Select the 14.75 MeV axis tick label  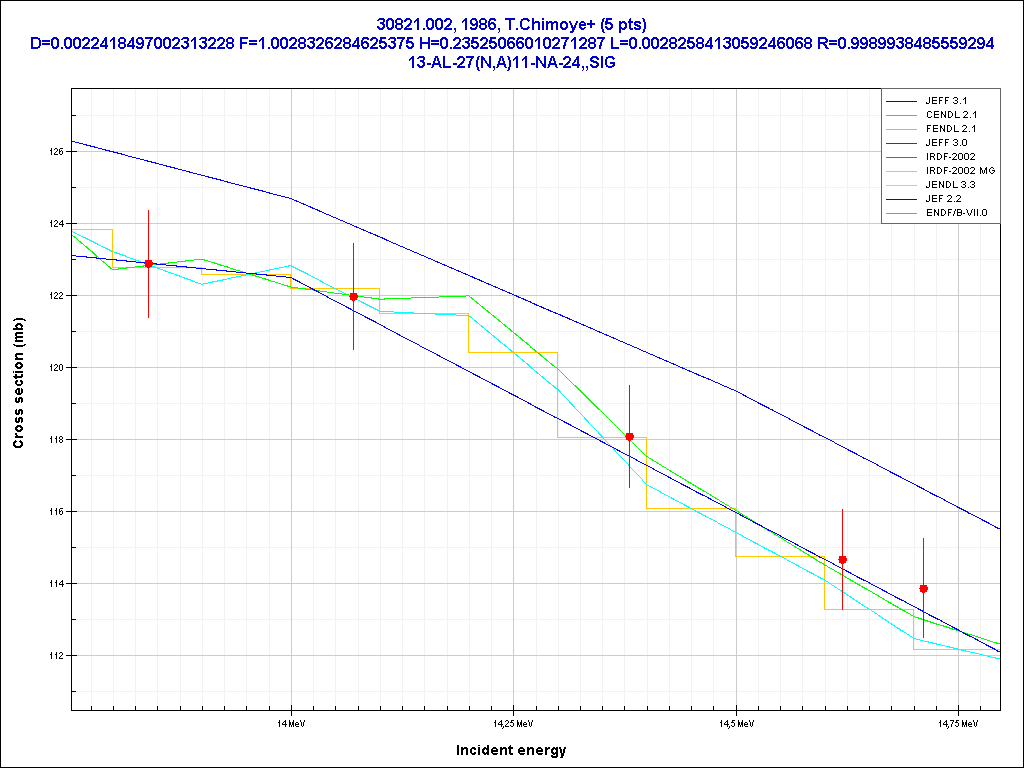click(x=957, y=722)
